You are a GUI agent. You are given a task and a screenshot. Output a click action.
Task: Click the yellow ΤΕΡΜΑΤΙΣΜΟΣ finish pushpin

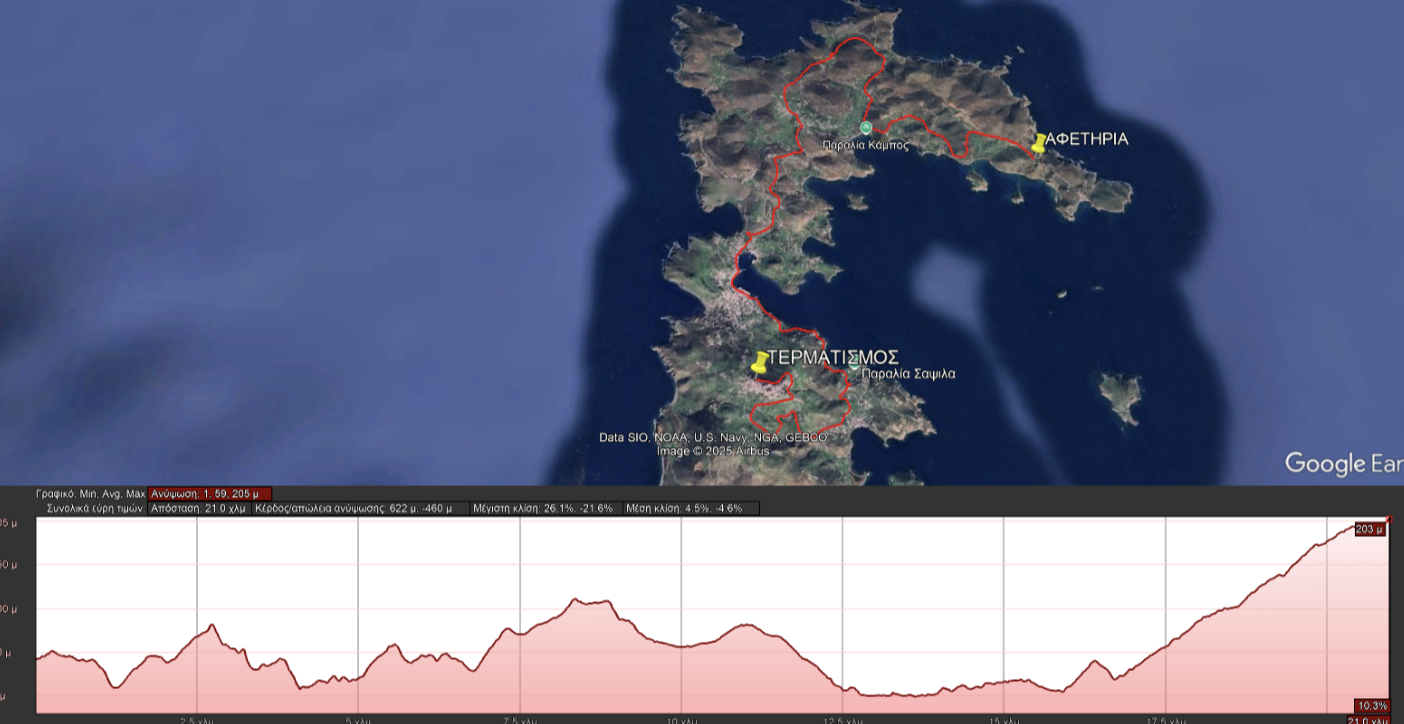(x=760, y=362)
